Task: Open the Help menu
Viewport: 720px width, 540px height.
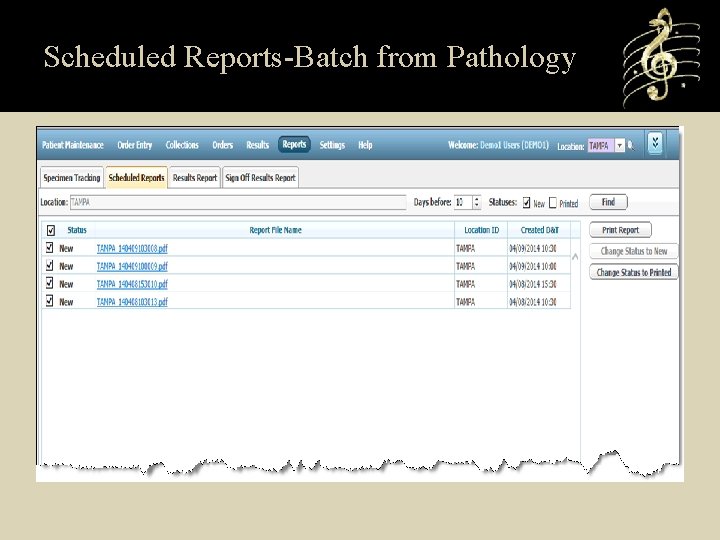Action: [365, 145]
